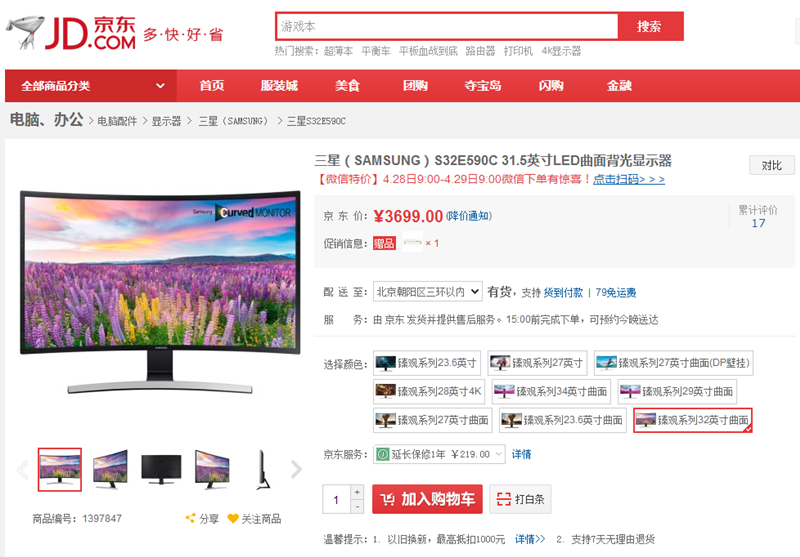Select second thumbnail angled left view
The height and width of the screenshot is (557, 800).
coord(110,469)
